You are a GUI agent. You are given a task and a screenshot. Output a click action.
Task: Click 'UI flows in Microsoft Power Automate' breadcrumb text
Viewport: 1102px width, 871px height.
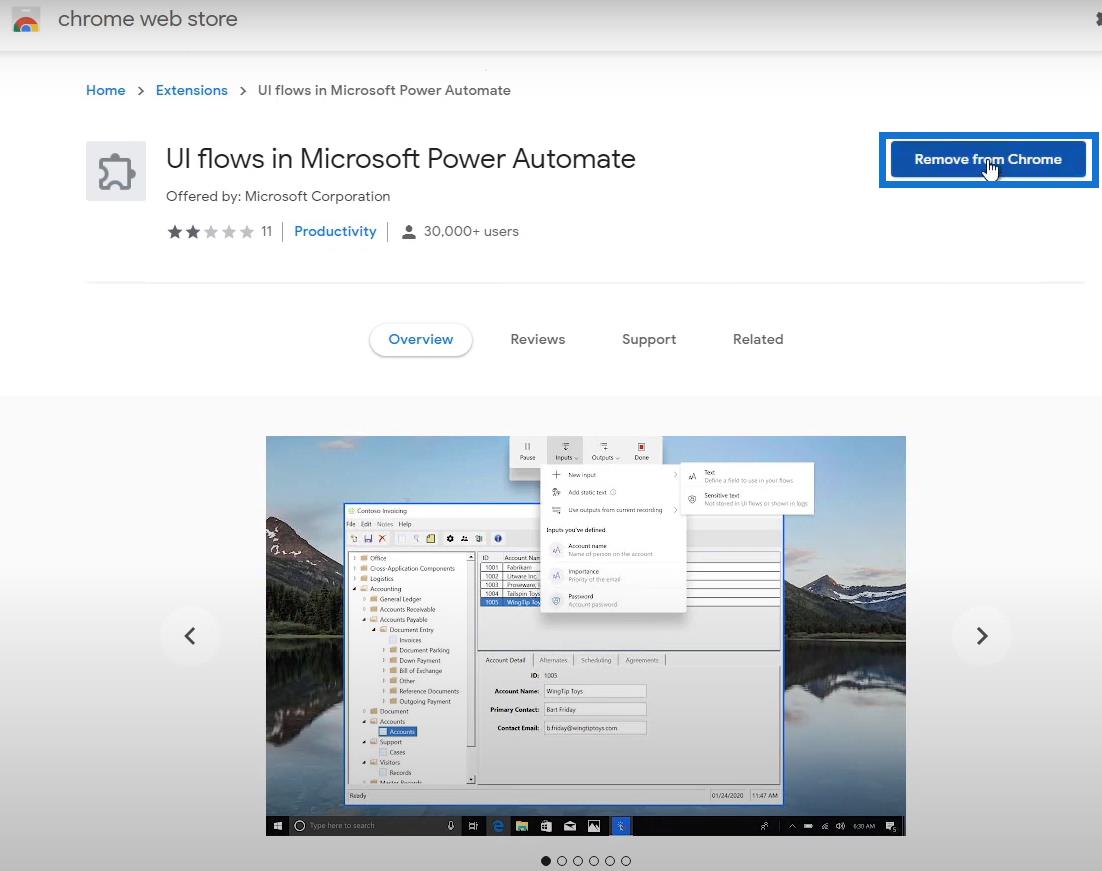pos(384,90)
